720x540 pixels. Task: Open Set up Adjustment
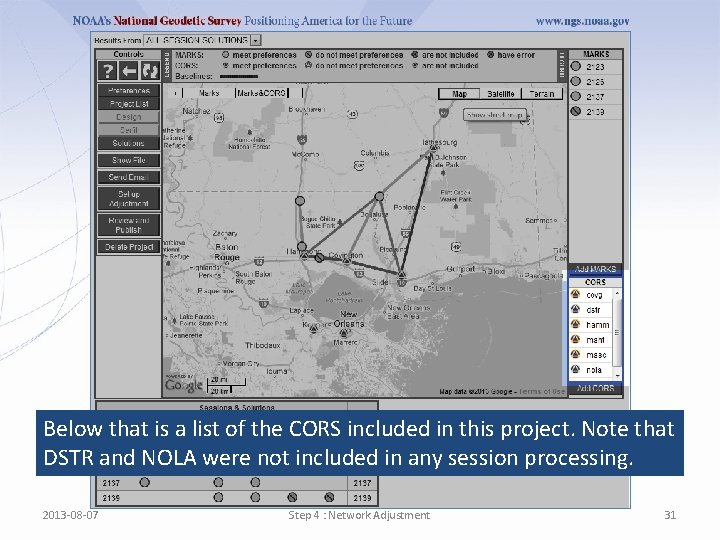point(129,198)
